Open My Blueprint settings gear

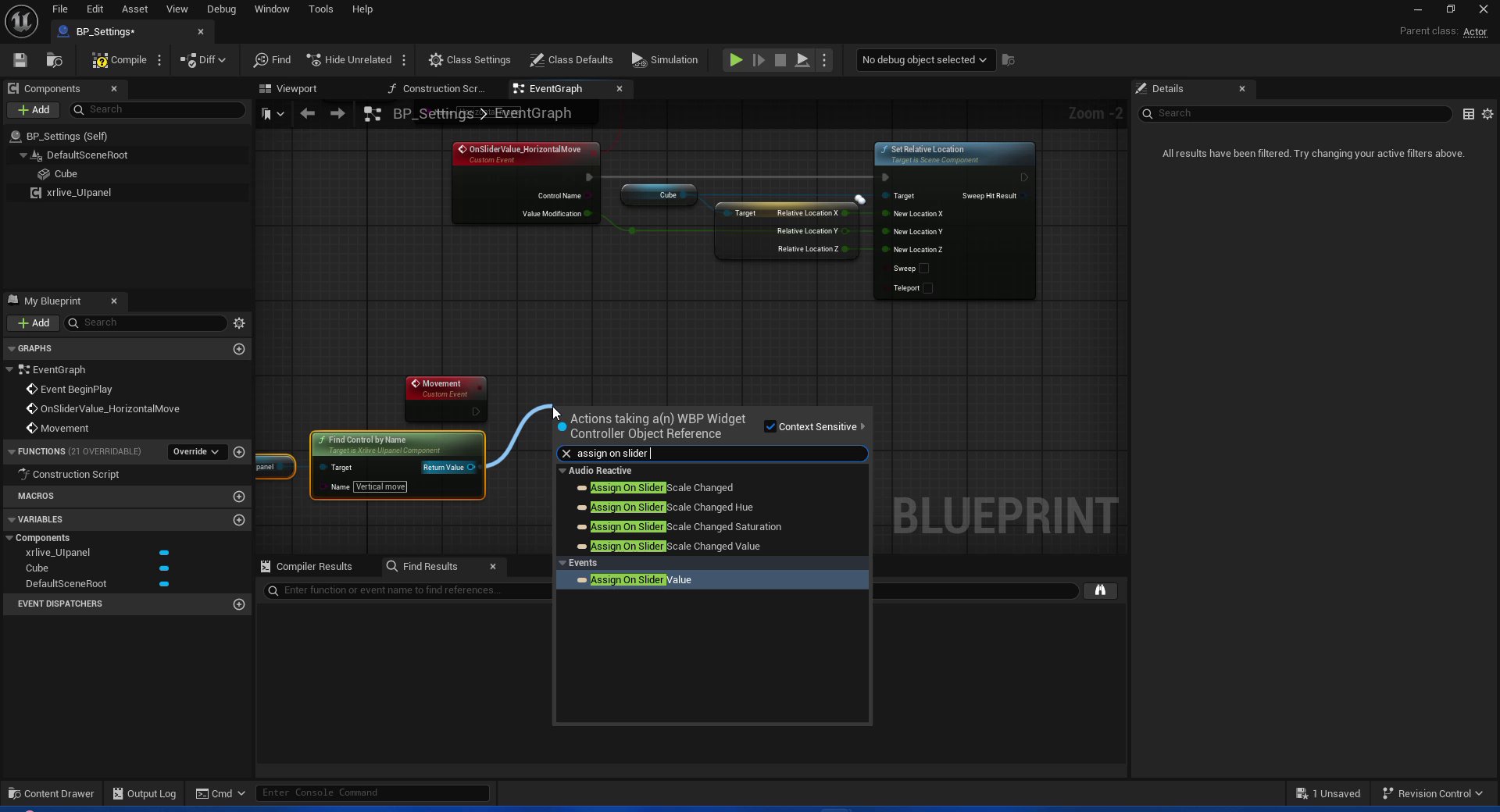point(239,323)
